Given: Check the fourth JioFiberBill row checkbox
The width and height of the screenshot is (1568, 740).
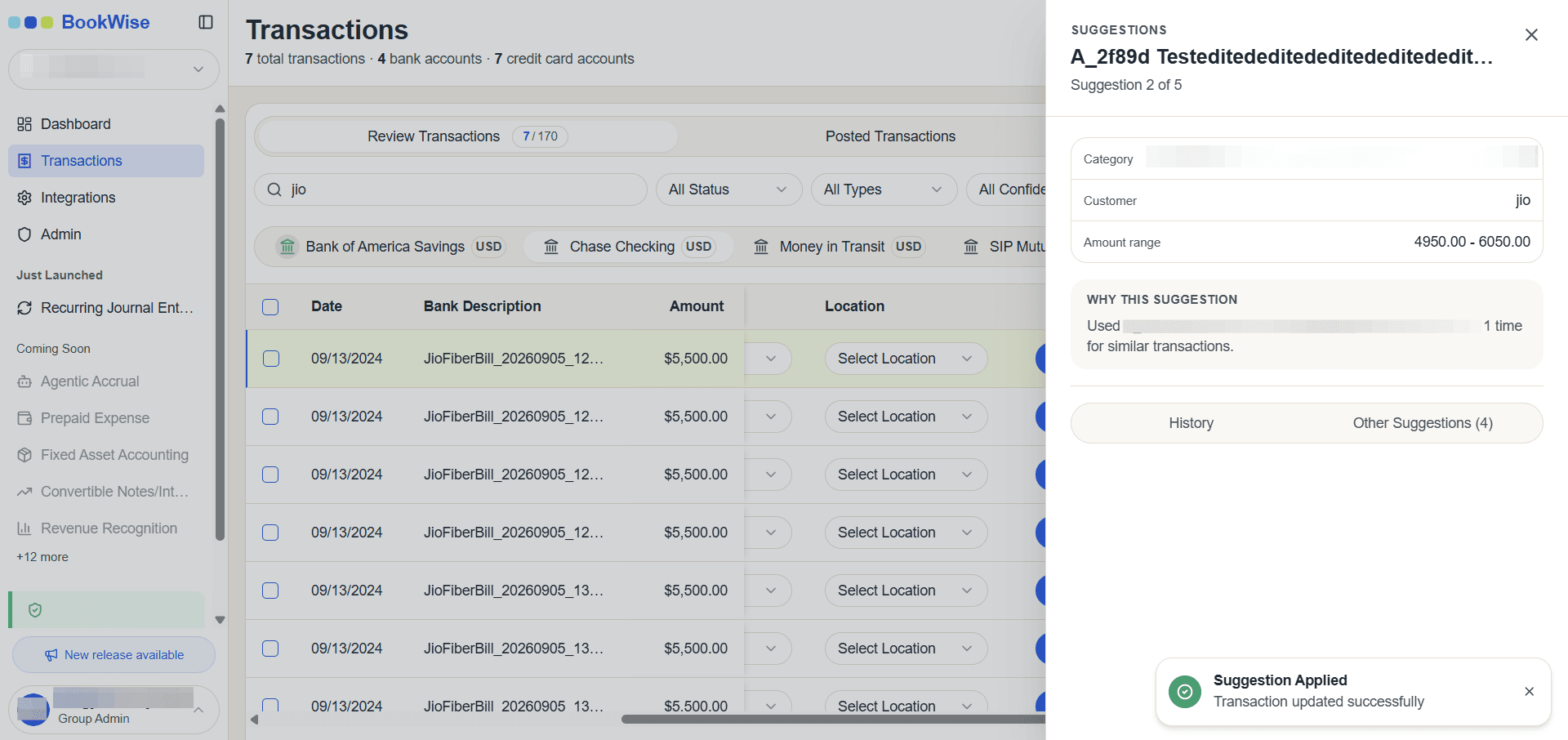Looking at the screenshot, I should point(270,533).
